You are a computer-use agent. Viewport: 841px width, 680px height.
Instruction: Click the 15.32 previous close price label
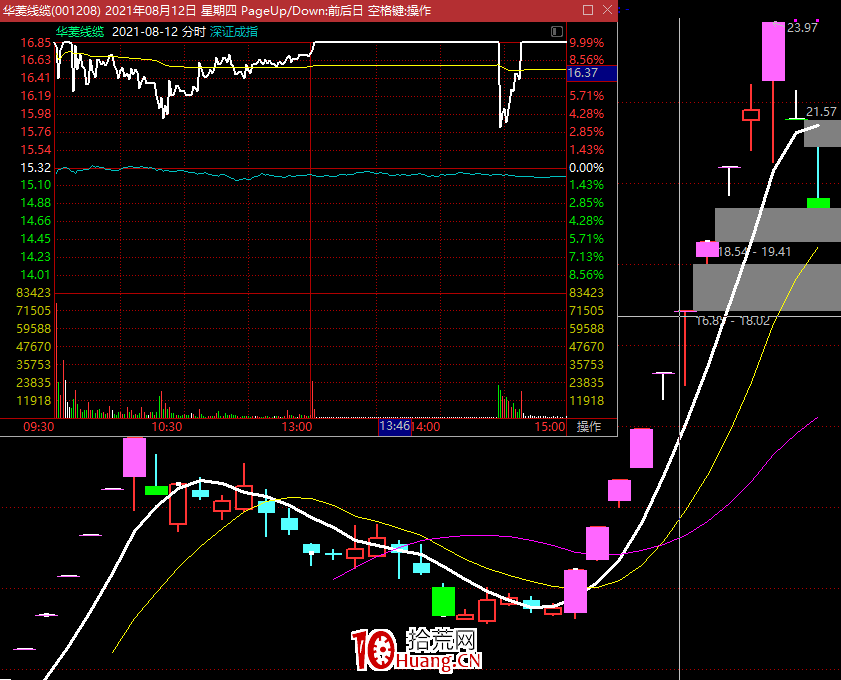(35, 168)
